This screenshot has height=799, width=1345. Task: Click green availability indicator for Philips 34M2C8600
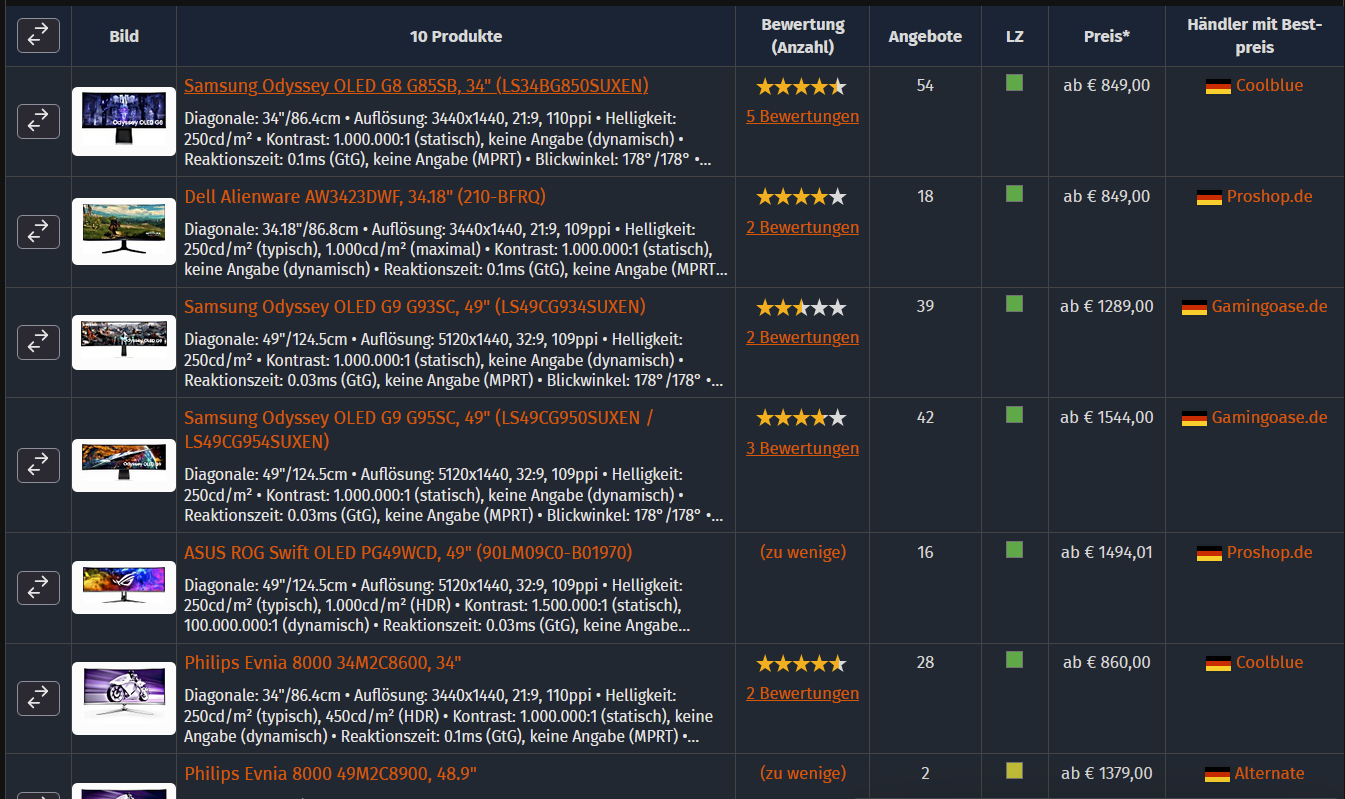point(1014,660)
